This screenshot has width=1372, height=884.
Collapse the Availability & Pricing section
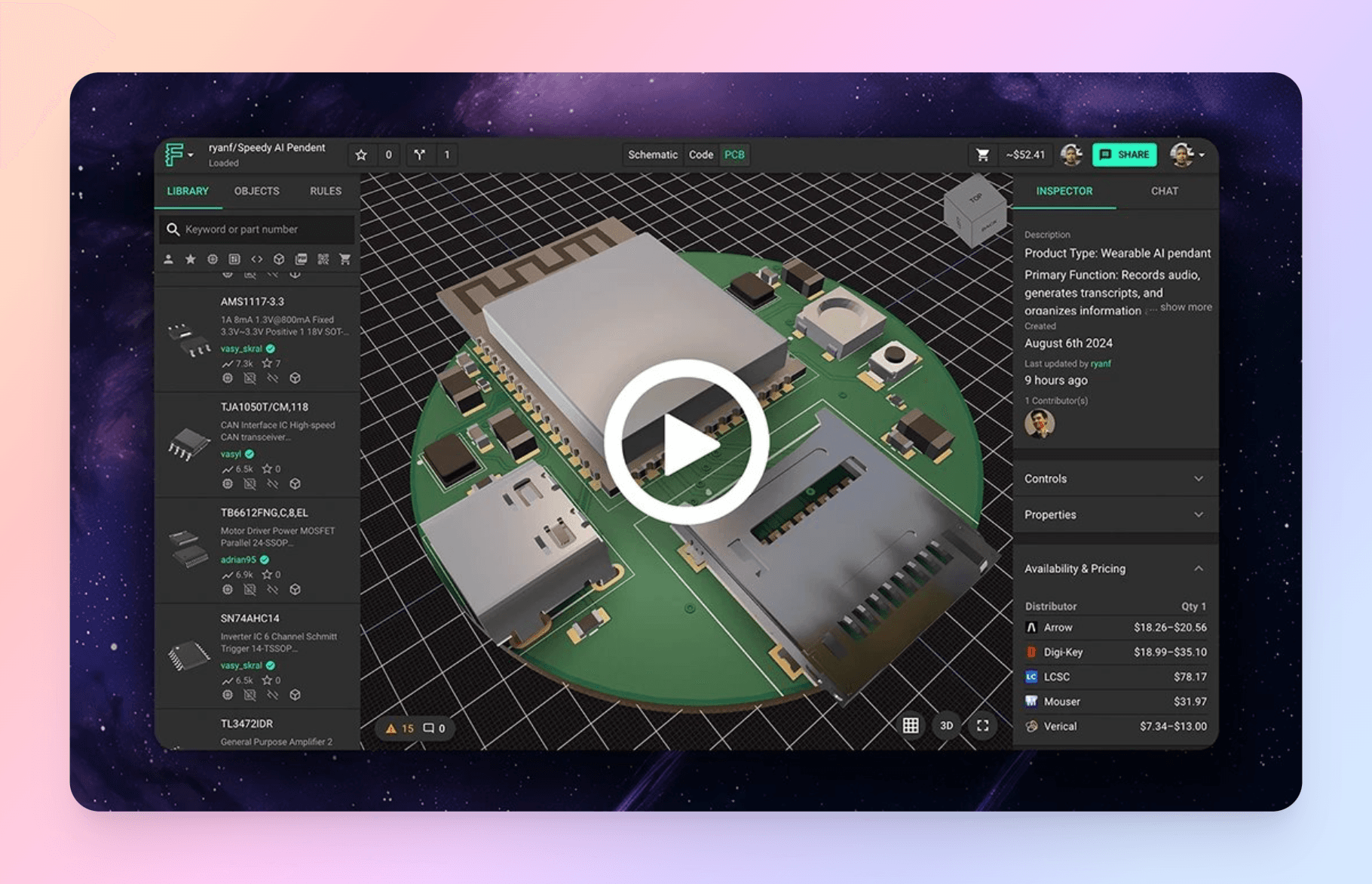(1115, 569)
